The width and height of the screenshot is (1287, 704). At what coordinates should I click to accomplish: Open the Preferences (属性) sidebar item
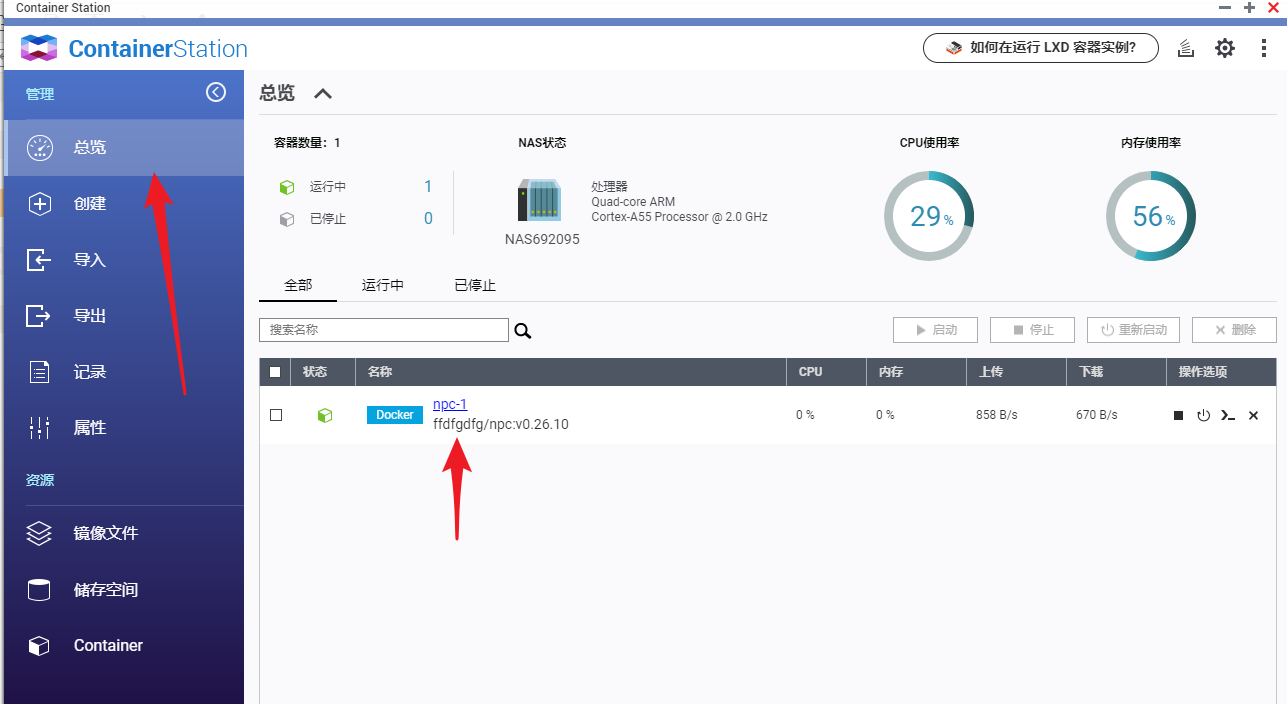click(124, 427)
